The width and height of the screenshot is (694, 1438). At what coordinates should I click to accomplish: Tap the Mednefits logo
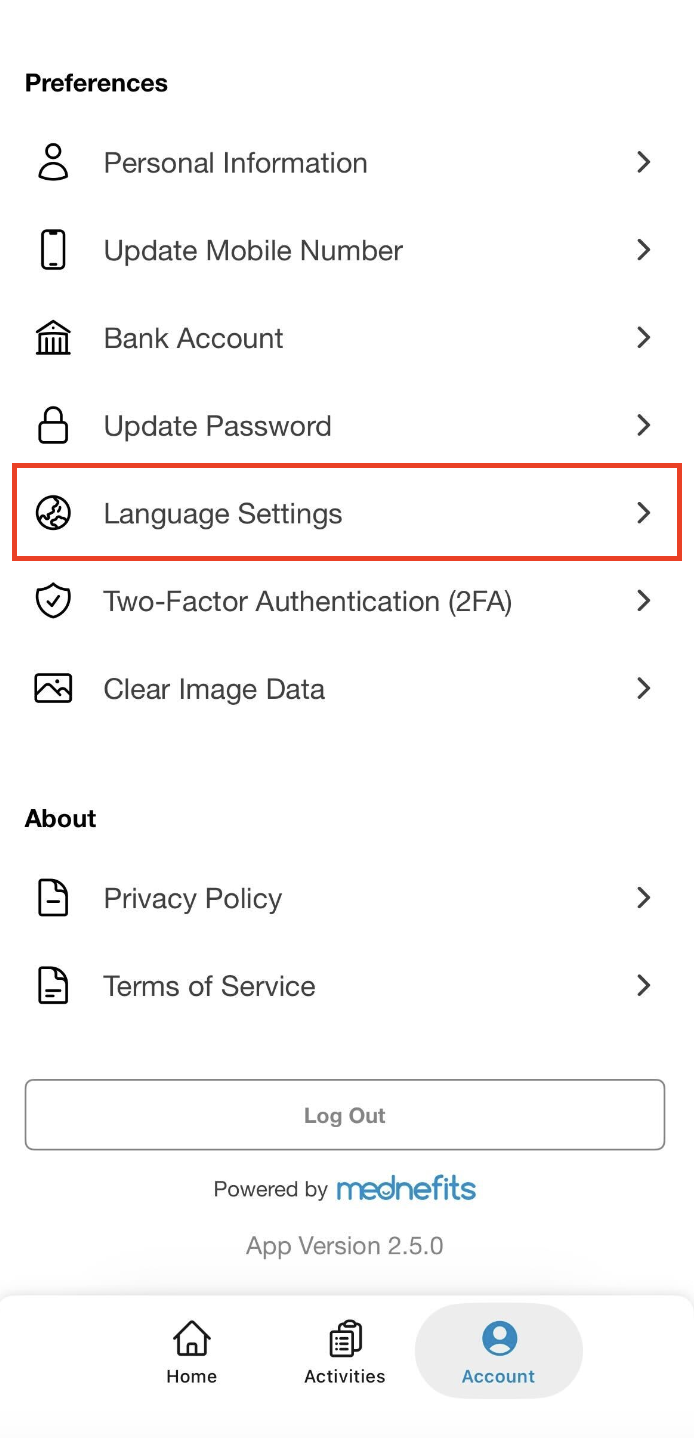(406, 1189)
